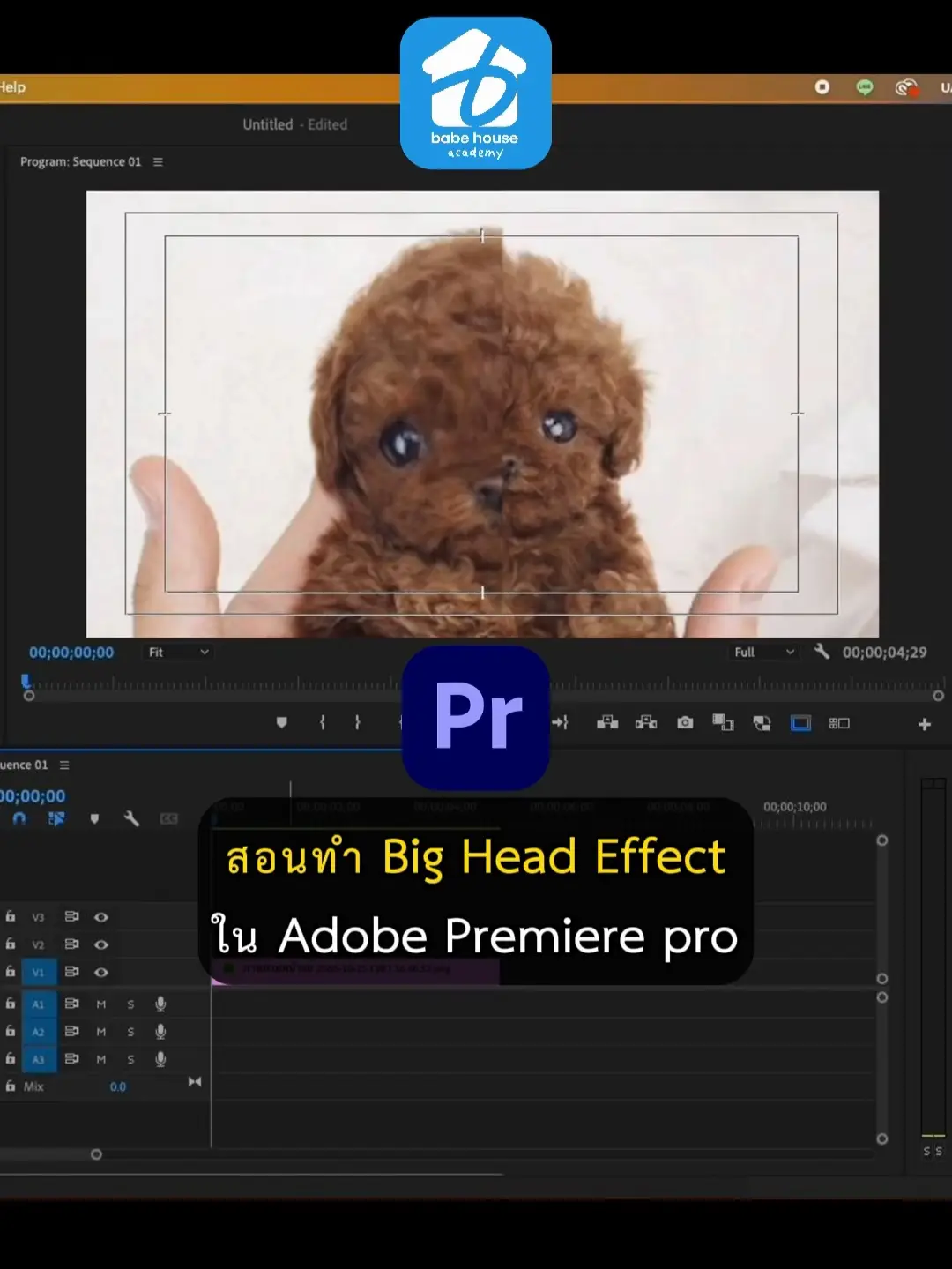The height and width of the screenshot is (1269, 952).
Task: Open the Sequence 01 panel menu
Action: pyautogui.click(x=63, y=765)
